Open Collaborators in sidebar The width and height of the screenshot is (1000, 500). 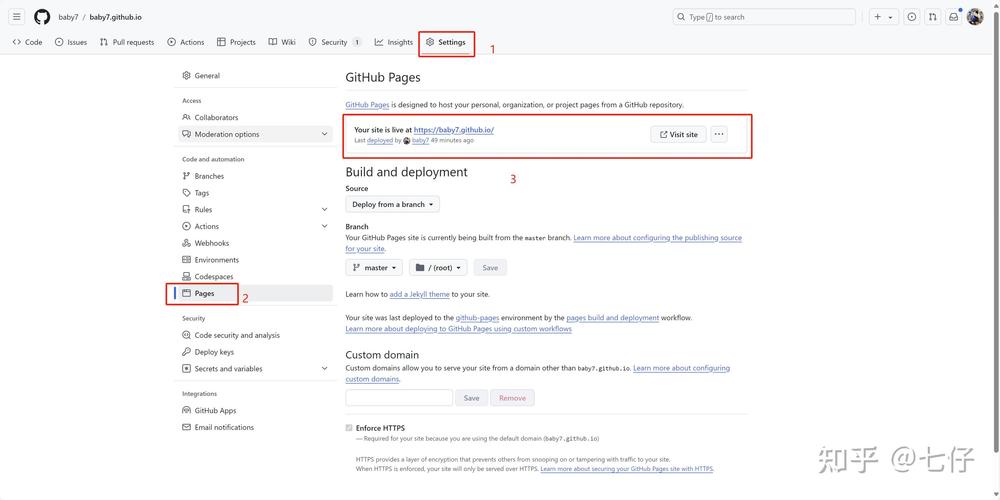pyautogui.click(x=255, y=117)
